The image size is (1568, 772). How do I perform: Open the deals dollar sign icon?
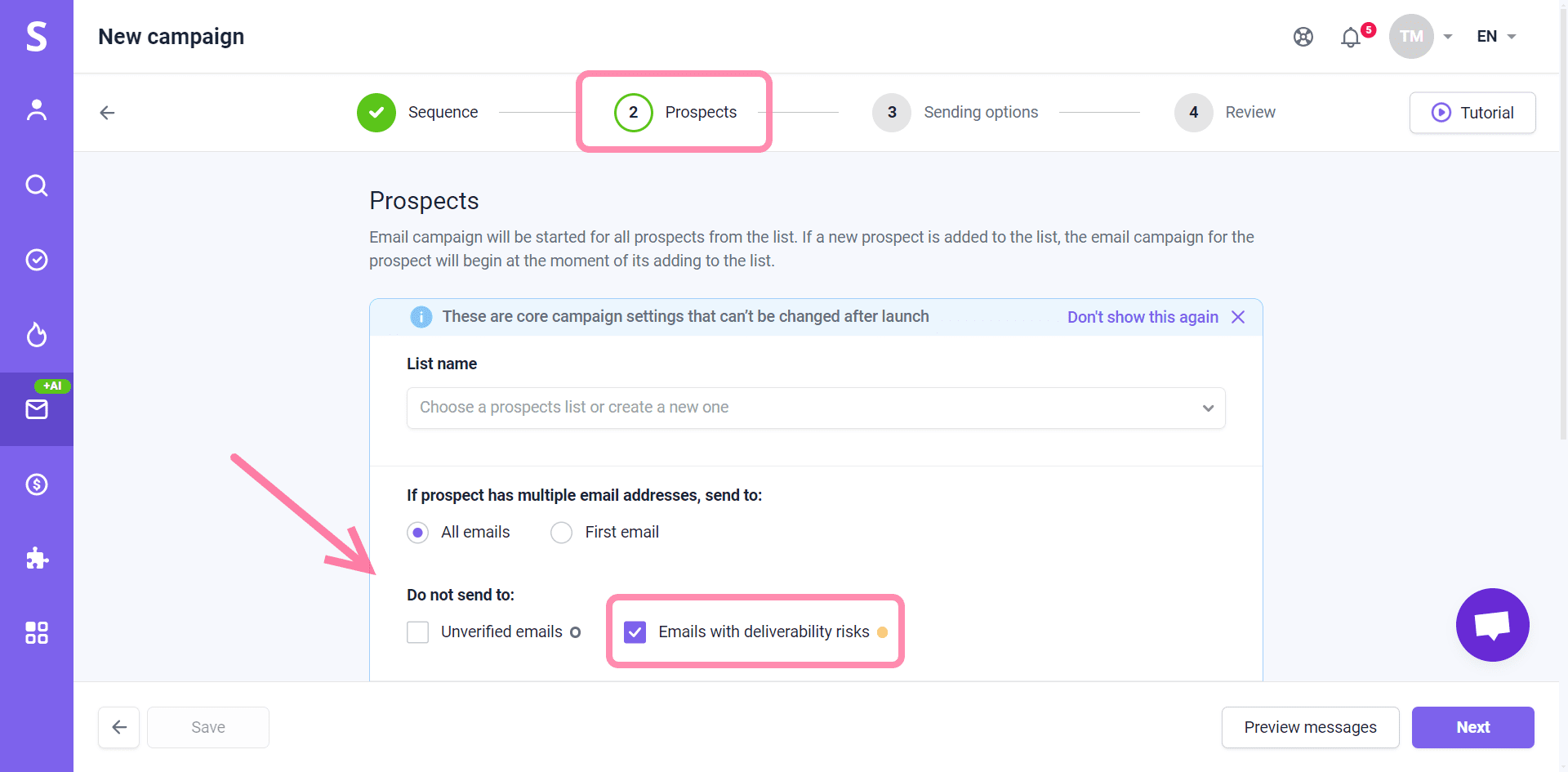tap(37, 484)
